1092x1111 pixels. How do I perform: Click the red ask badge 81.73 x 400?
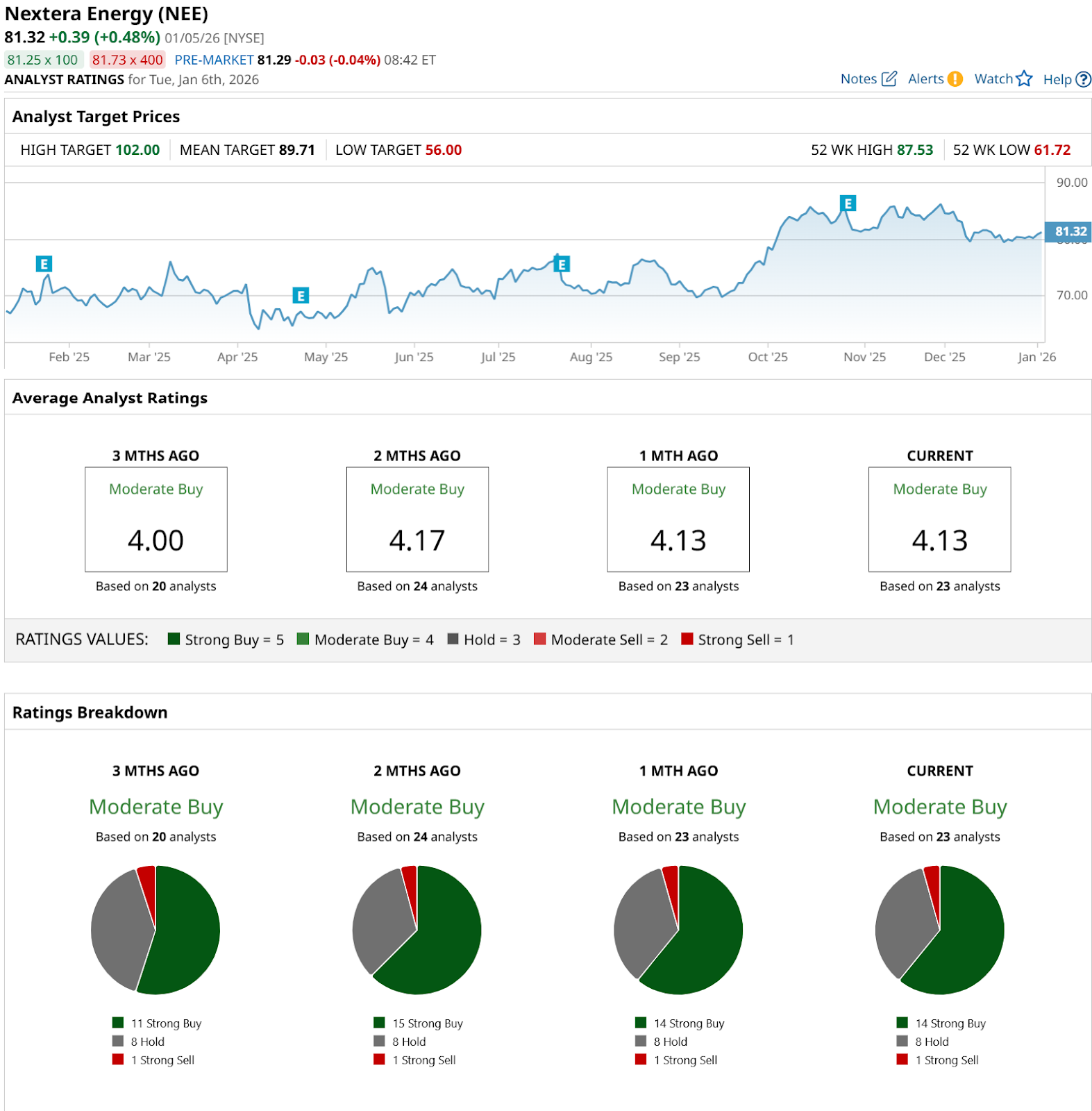[x=127, y=60]
